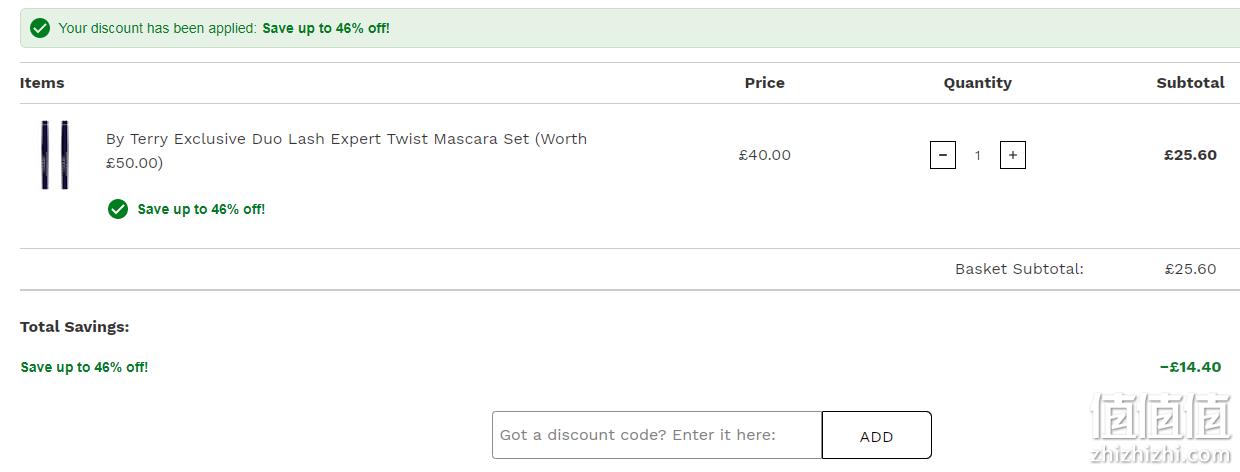
Task: Open the mascara set product thumbnail
Action: pos(54,155)
